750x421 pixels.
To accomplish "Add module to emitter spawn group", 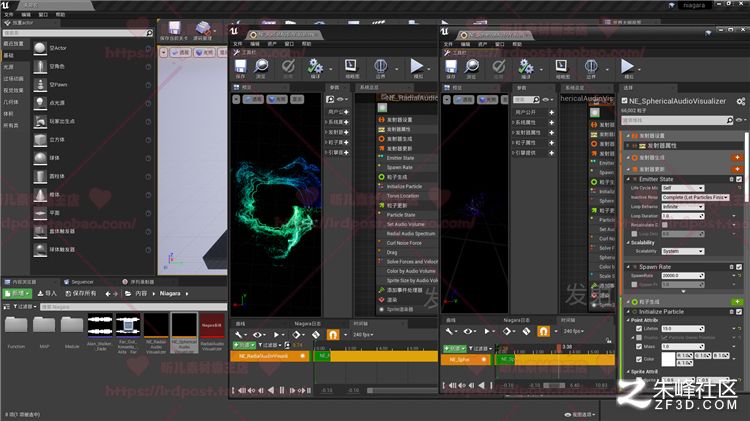I will coord(737,157).
